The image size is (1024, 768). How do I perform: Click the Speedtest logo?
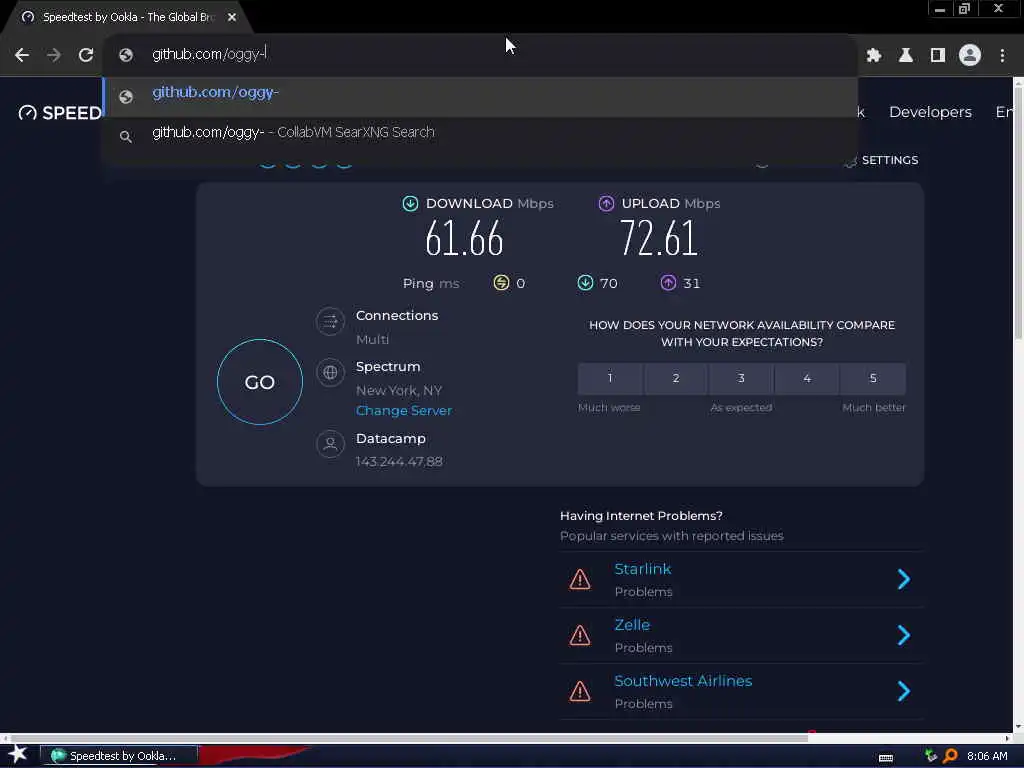tap(60, 113)
